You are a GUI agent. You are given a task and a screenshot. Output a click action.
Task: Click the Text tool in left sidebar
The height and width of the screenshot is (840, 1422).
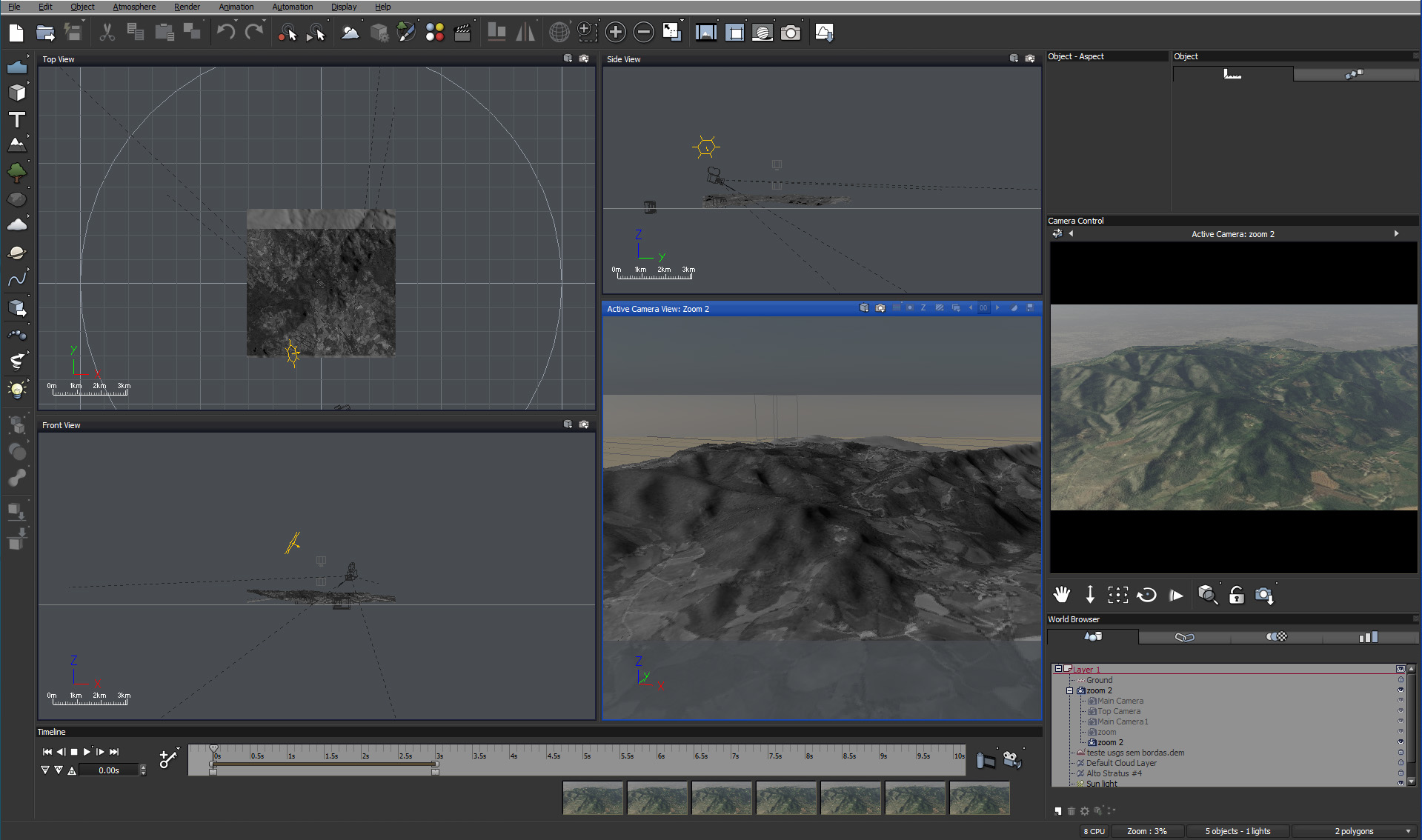point(16,120)
